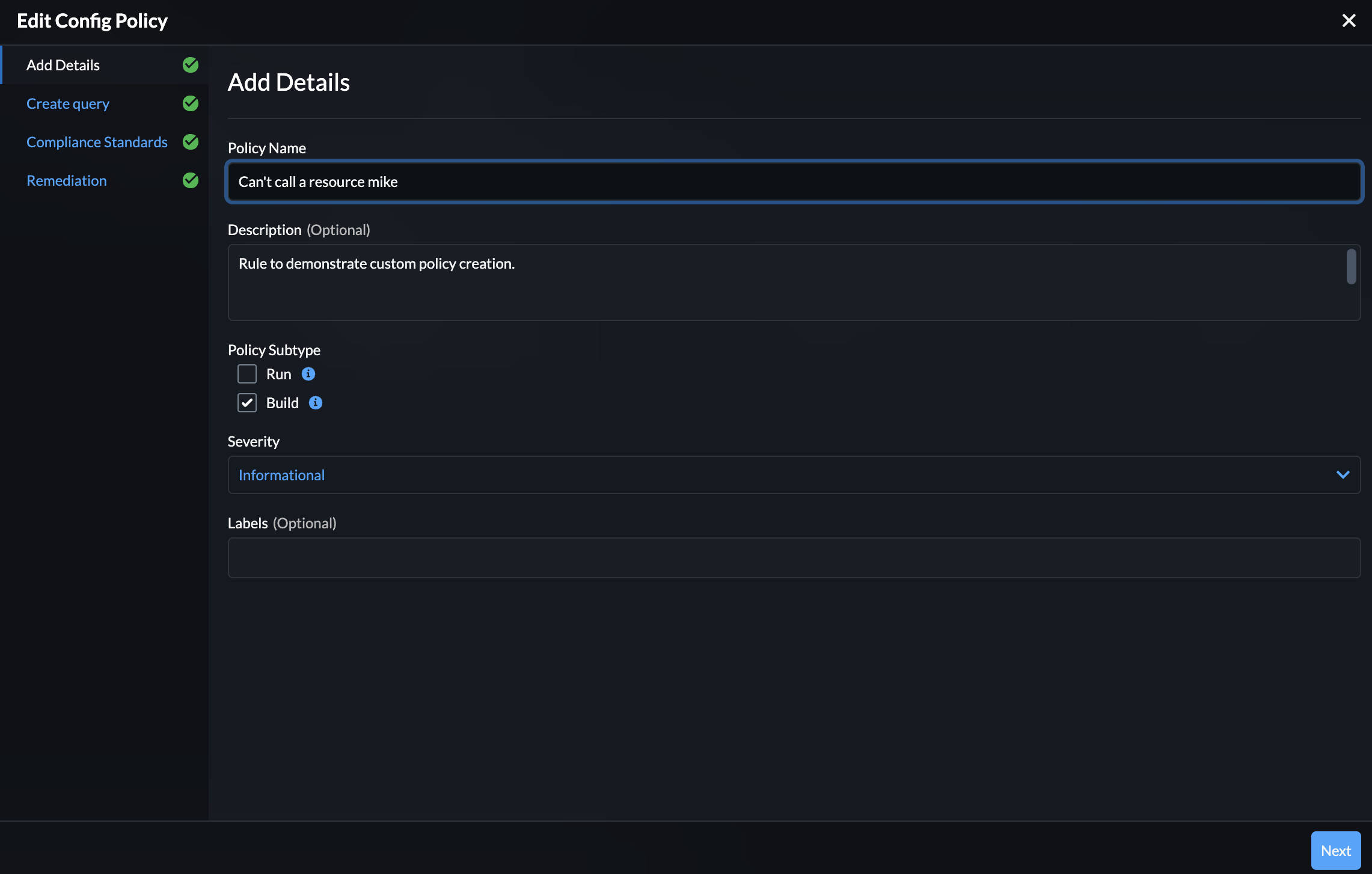Click the green checkmark beside Create query
Viewport: 1372px width, 874px height.
[x=191, y=103]
